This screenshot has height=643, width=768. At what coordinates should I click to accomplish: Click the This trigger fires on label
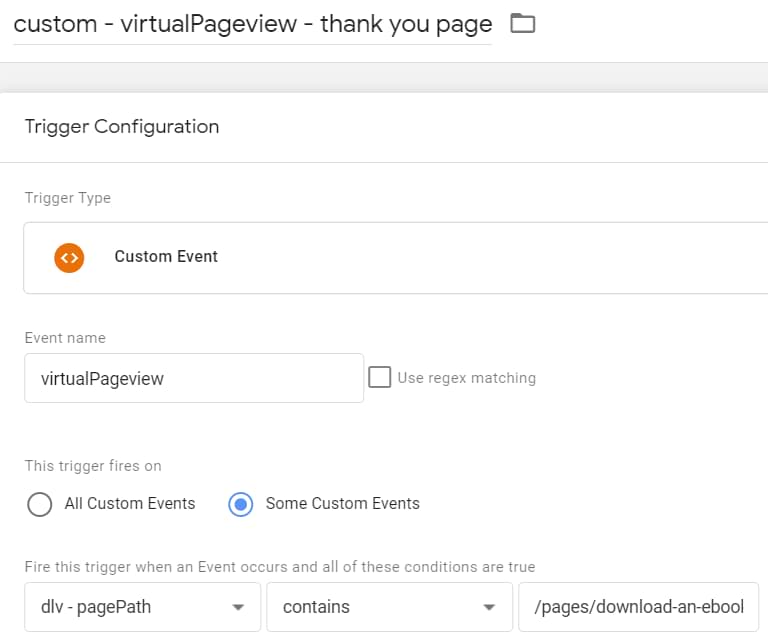tap(93, 466)
